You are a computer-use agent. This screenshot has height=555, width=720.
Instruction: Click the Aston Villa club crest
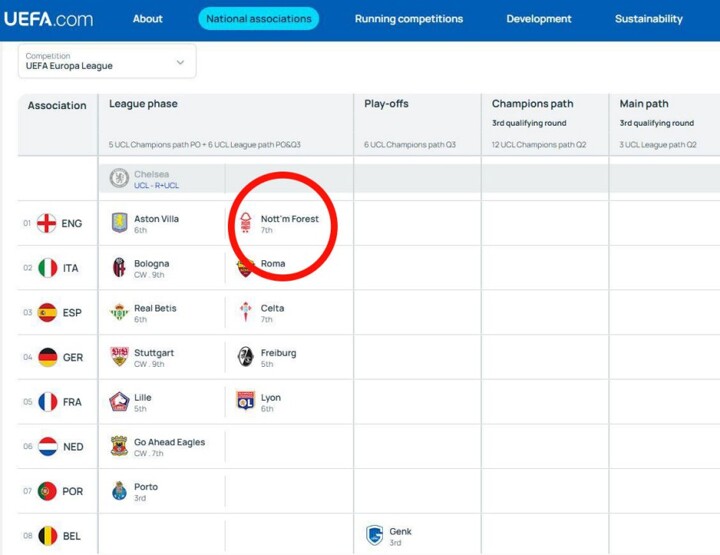[119, 223]
